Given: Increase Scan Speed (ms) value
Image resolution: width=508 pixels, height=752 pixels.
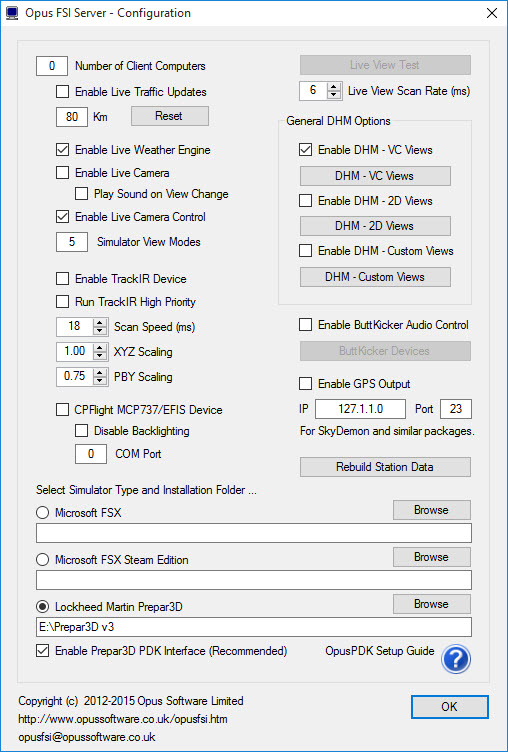Looking at the screenshot, I should [100, 322].
